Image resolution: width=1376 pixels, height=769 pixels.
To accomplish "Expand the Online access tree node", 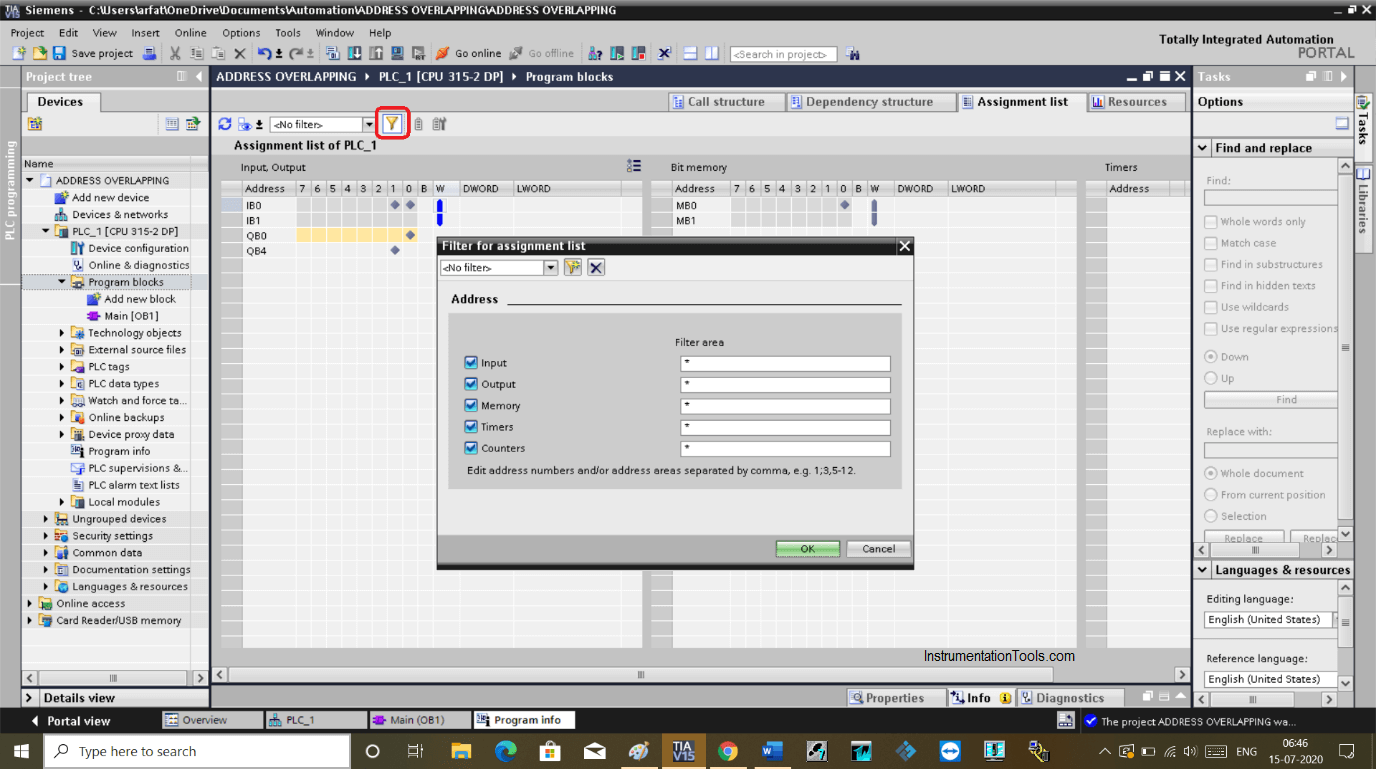I will (x=30, y=604).
